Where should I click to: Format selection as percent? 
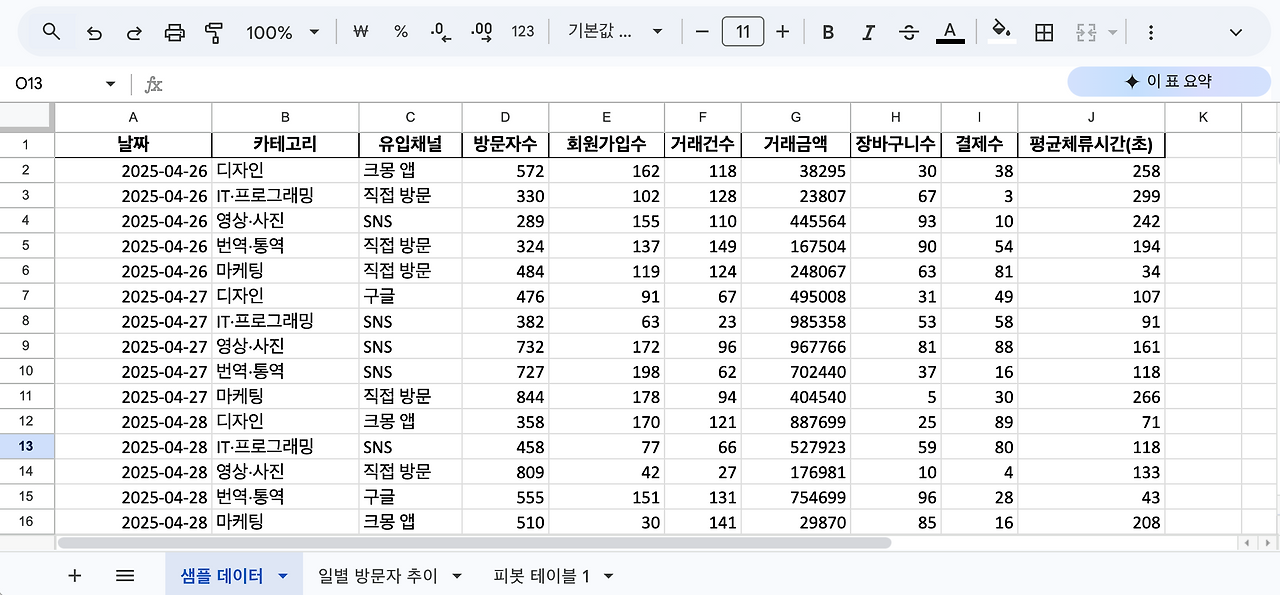pos(400,31)
